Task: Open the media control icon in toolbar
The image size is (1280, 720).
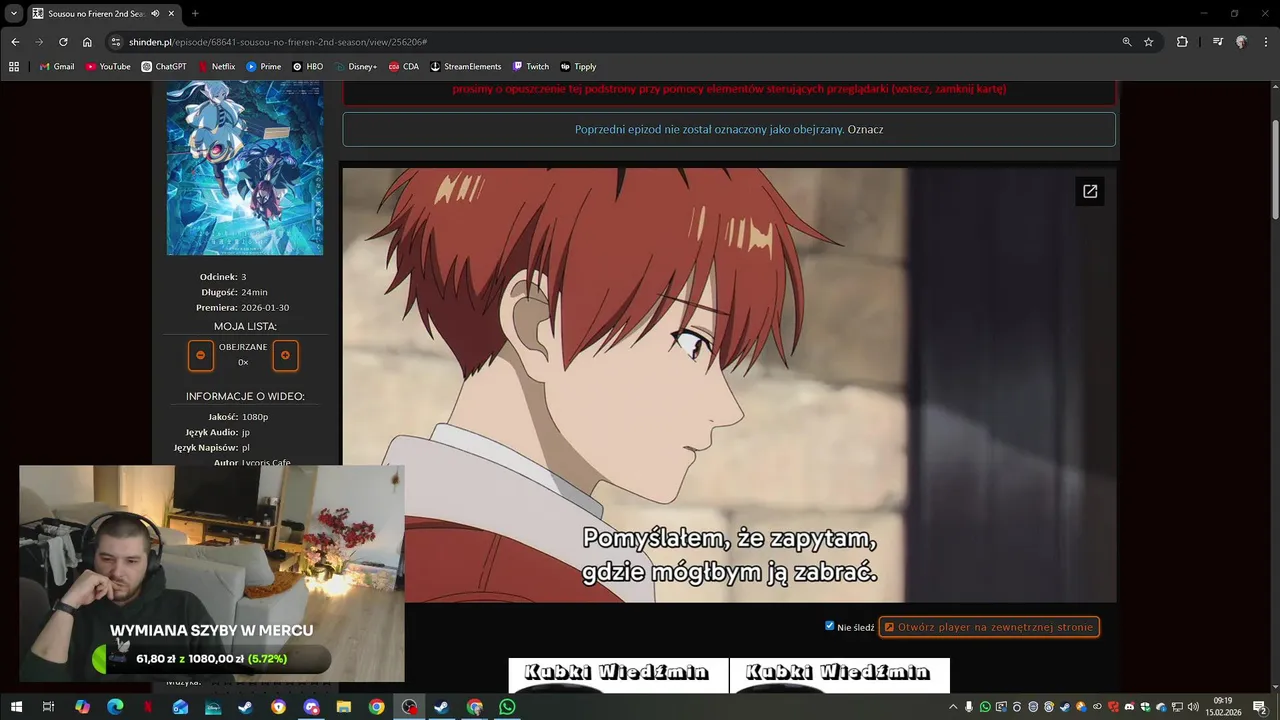Action: (x=1217, y=42)
